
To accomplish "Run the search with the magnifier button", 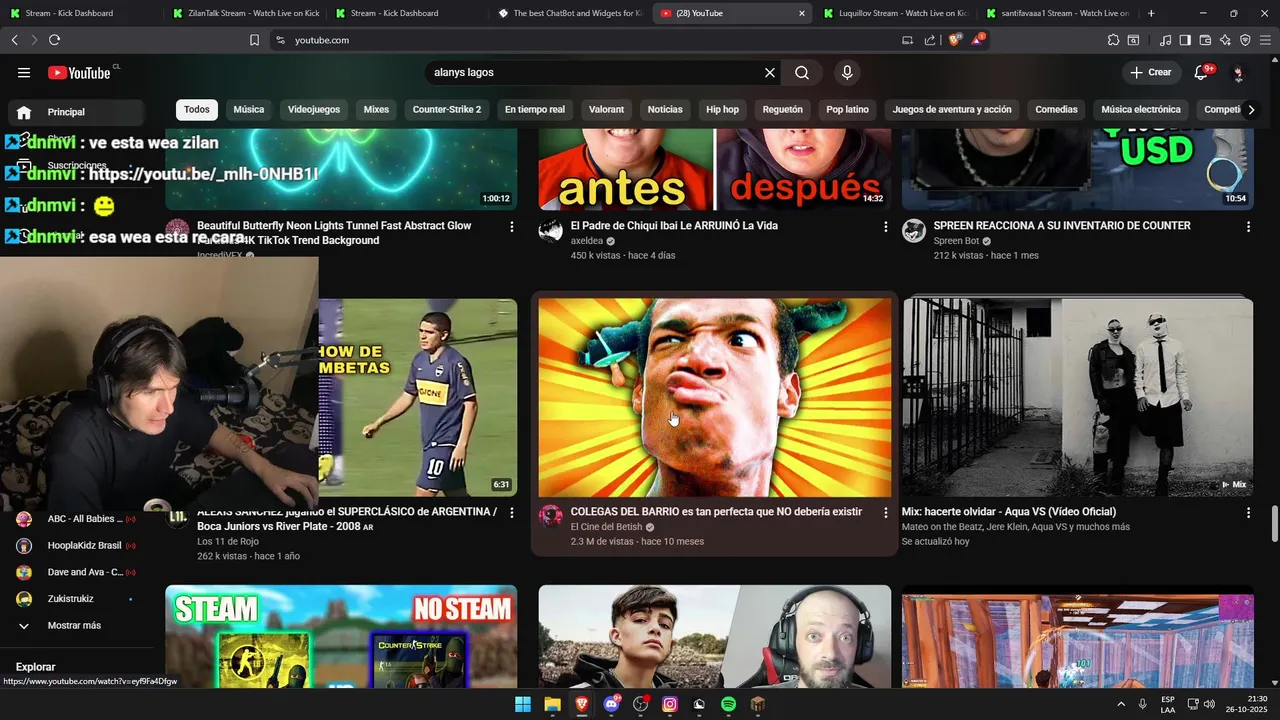I will point(802,72).
